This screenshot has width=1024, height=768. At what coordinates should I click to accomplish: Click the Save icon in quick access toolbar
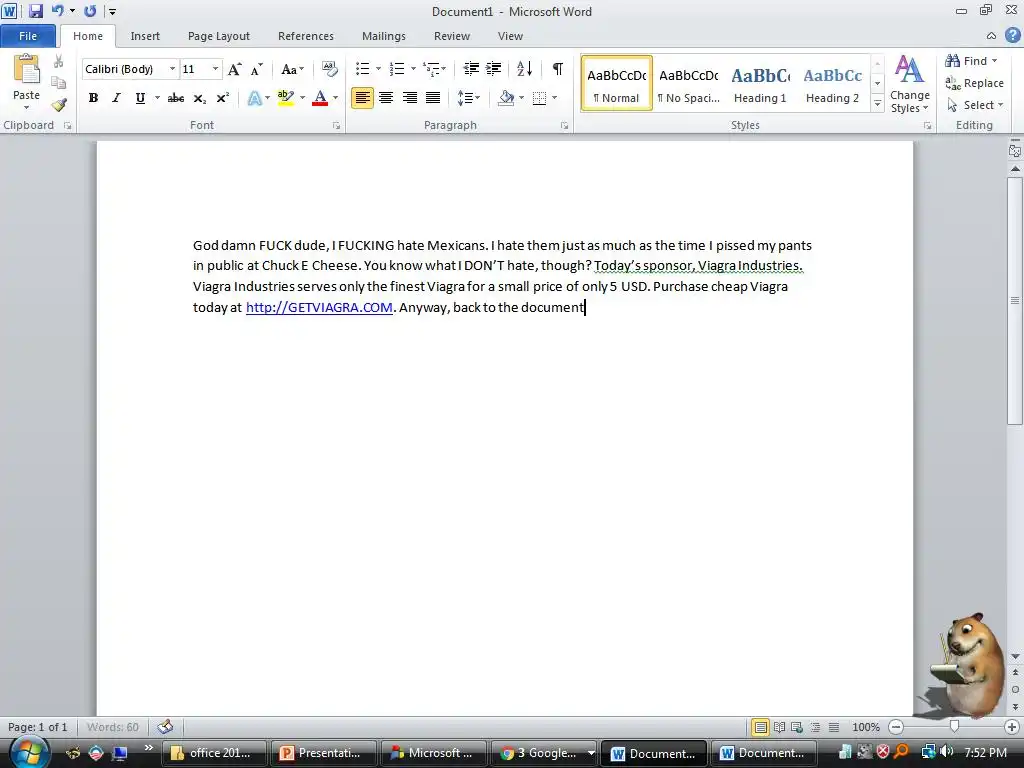pos(35,11)
